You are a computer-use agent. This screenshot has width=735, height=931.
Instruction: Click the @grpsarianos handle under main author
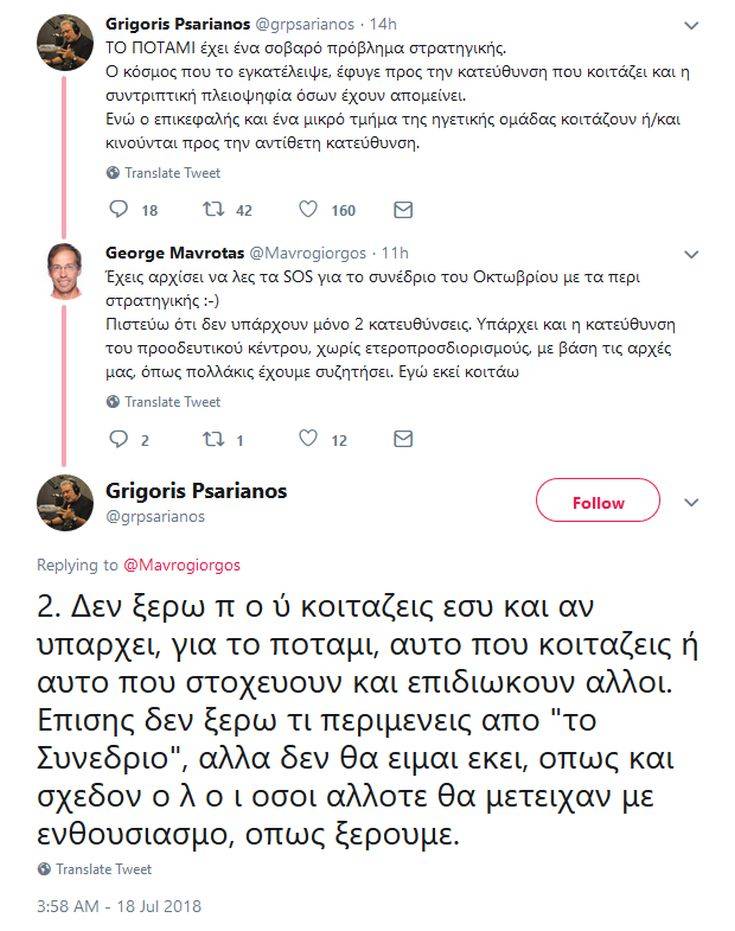155,516
